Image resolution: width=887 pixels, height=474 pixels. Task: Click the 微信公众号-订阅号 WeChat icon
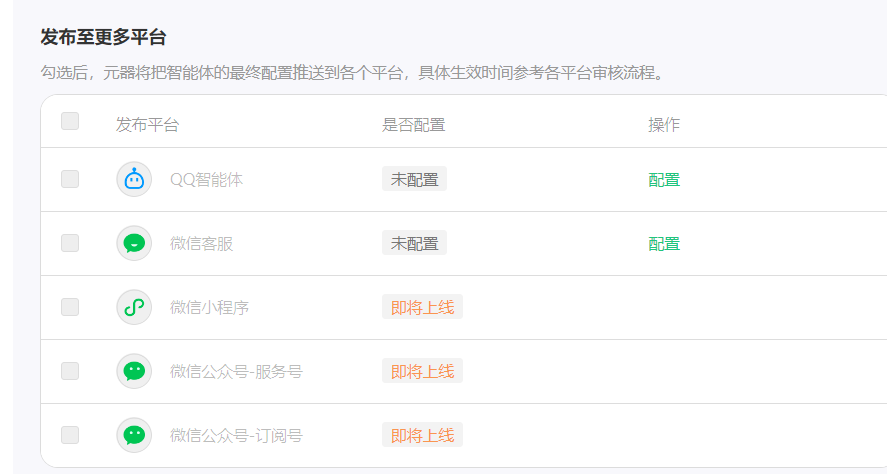point(134,436)
